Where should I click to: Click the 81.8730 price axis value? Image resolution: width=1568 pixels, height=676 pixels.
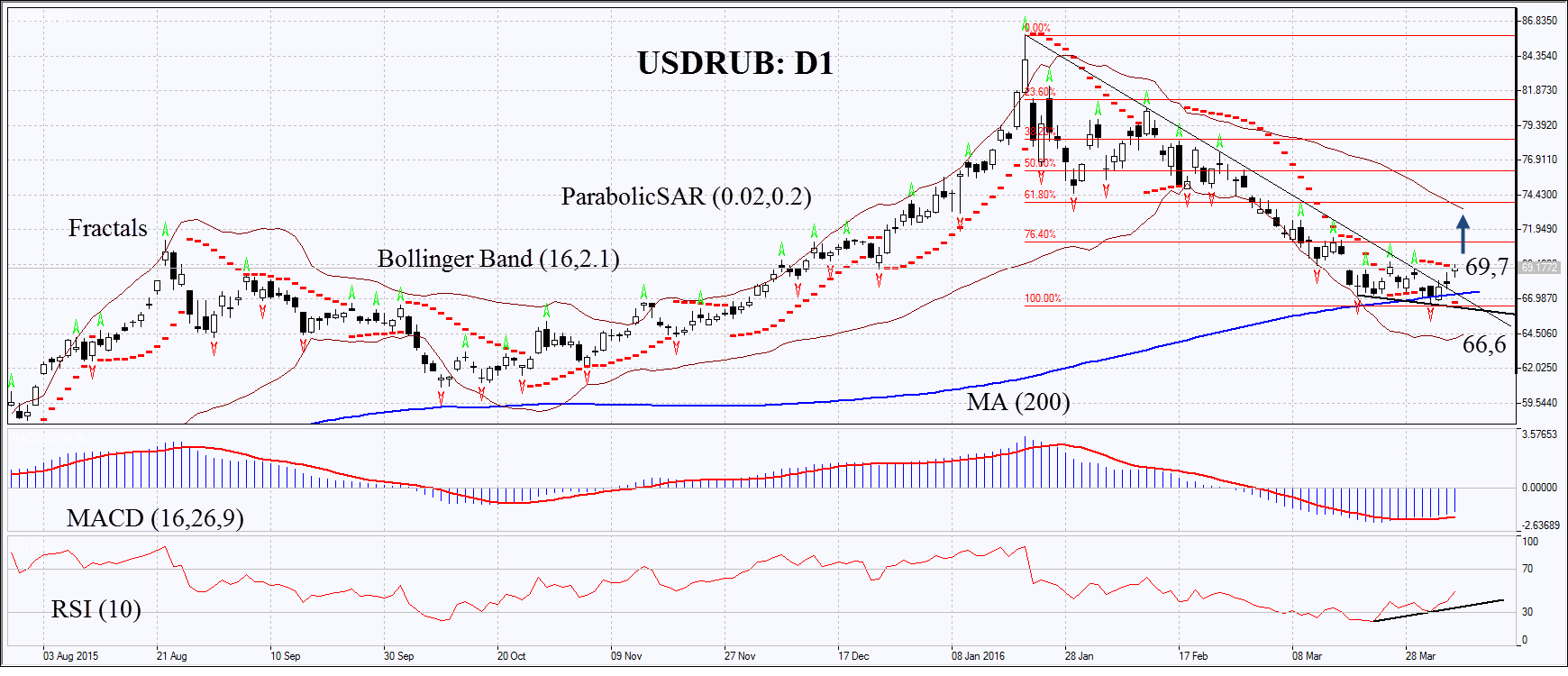point(1539,90)
